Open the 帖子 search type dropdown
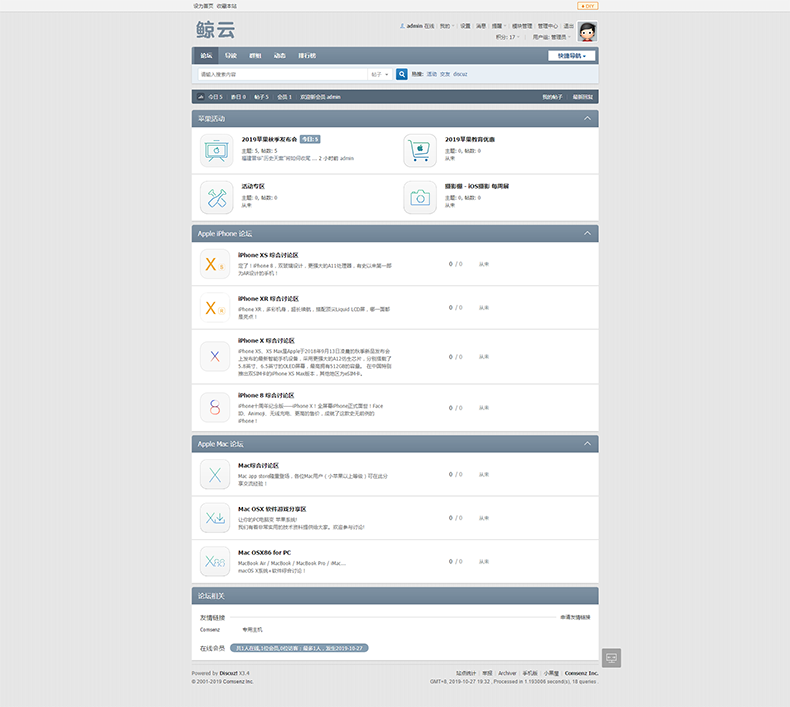This screenshot has width=790, height=707. coord(379,74)
